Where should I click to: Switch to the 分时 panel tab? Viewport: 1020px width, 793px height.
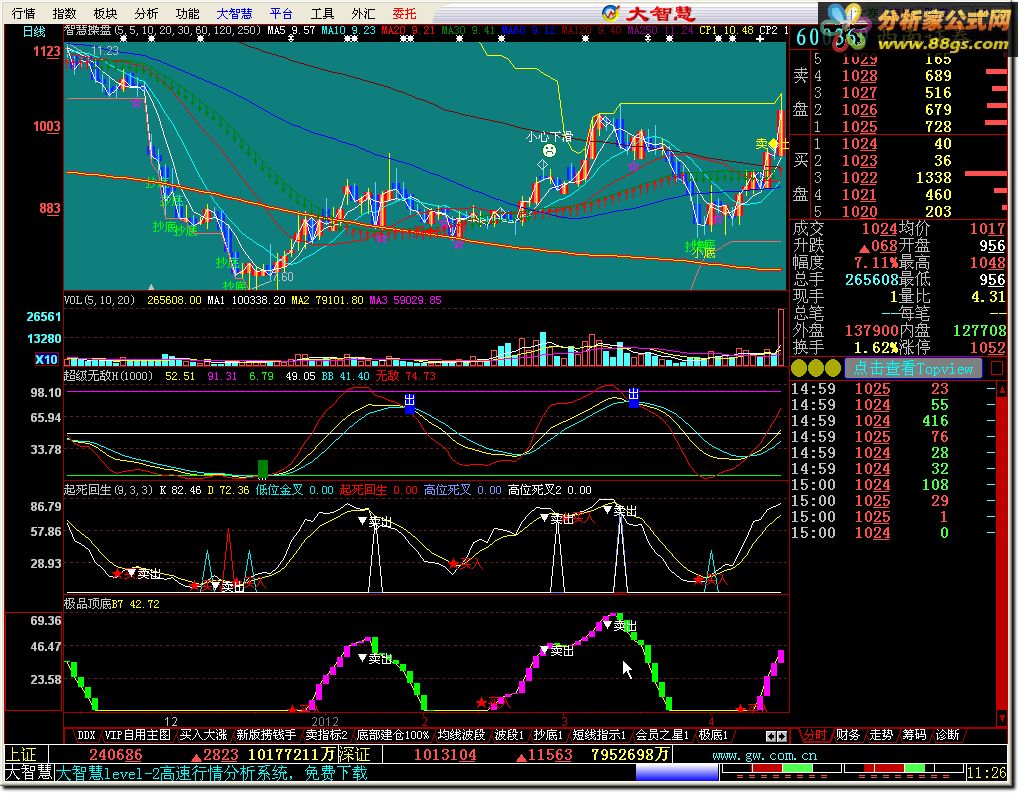pos(814,735)
